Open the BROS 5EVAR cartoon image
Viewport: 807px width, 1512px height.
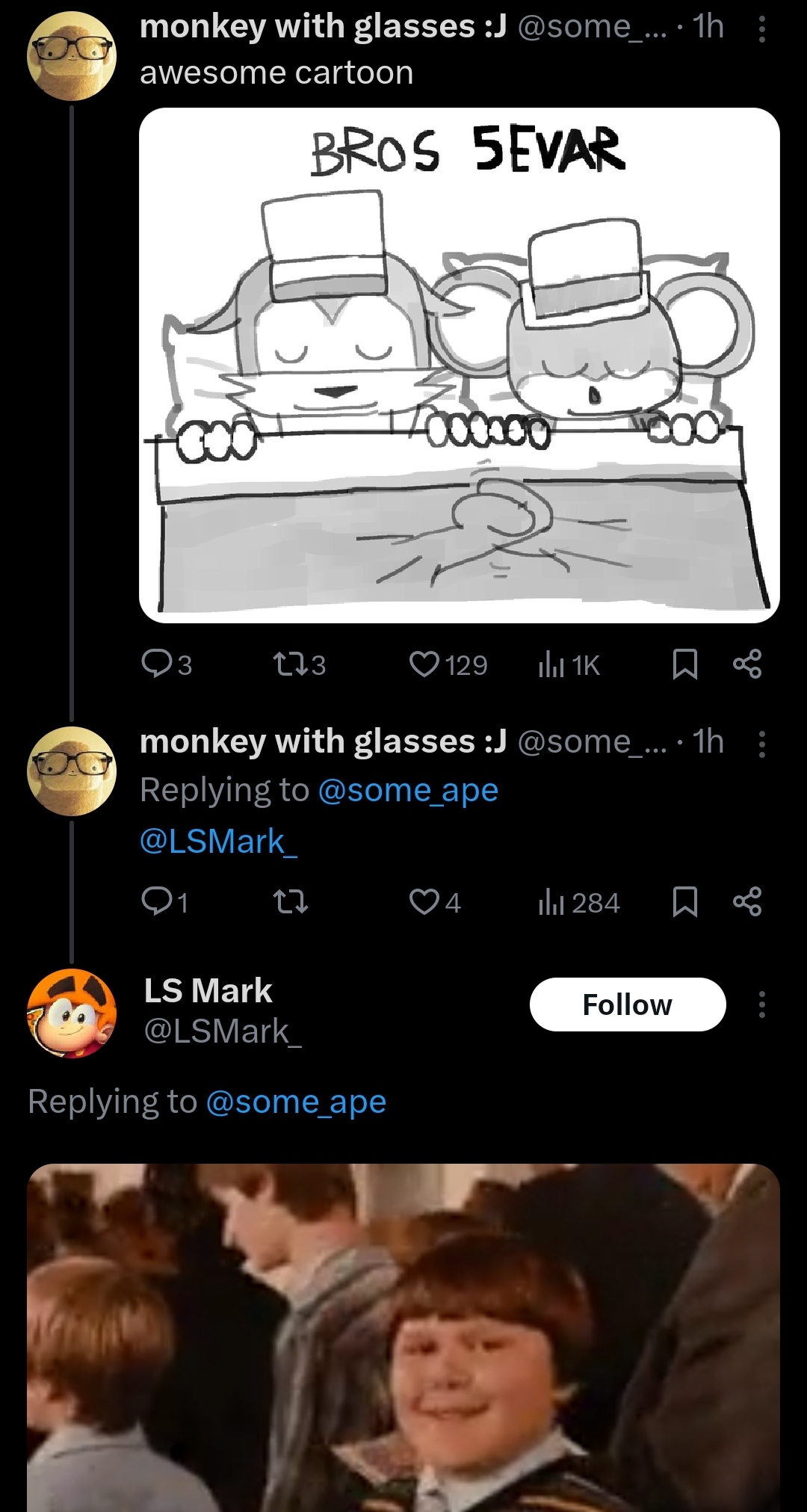(459, 365)
